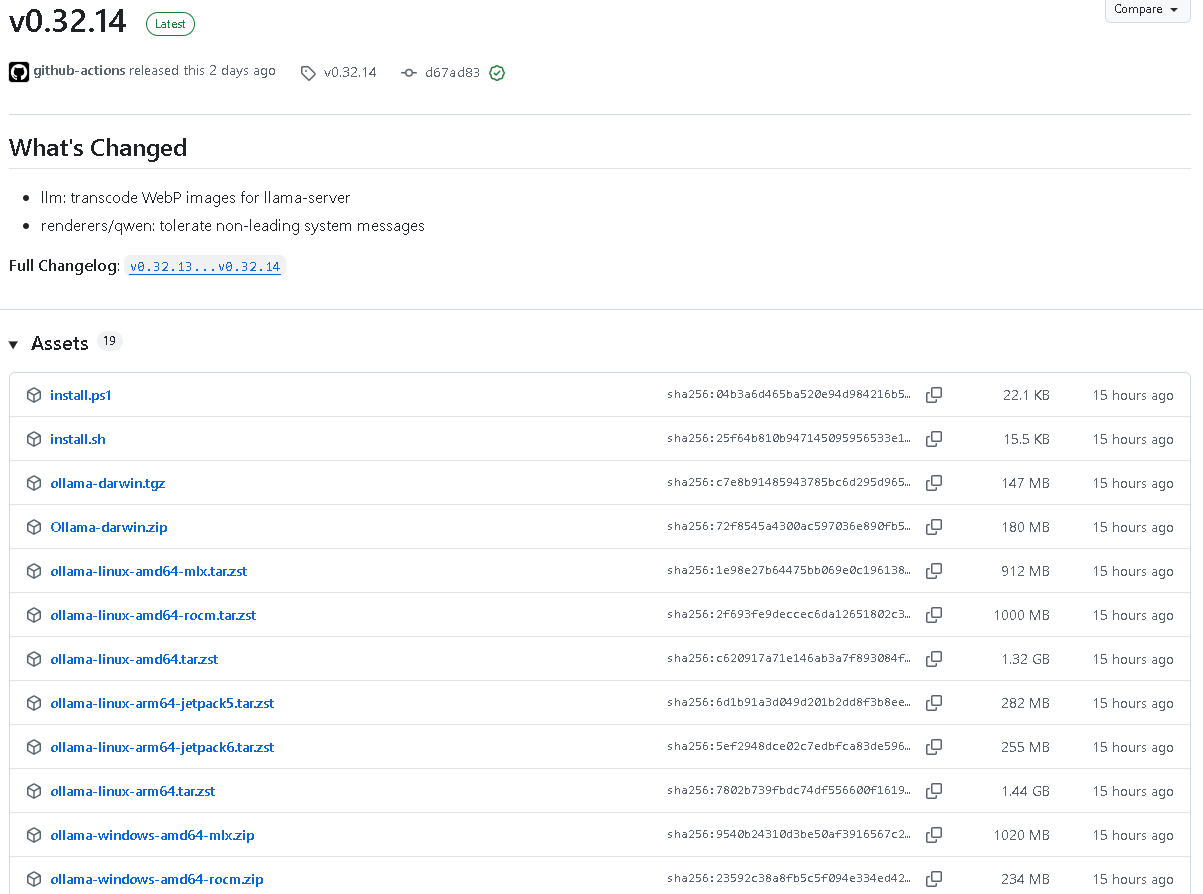
Task: Open the v0.32.14 tag link
Action: tap(350, 72)
